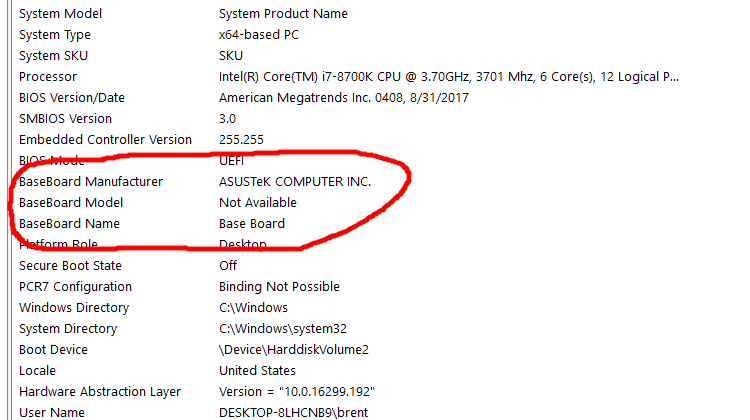Click the Intel Core i7-8700K processor value
750x420 pixels.
(x=449, y=77)
